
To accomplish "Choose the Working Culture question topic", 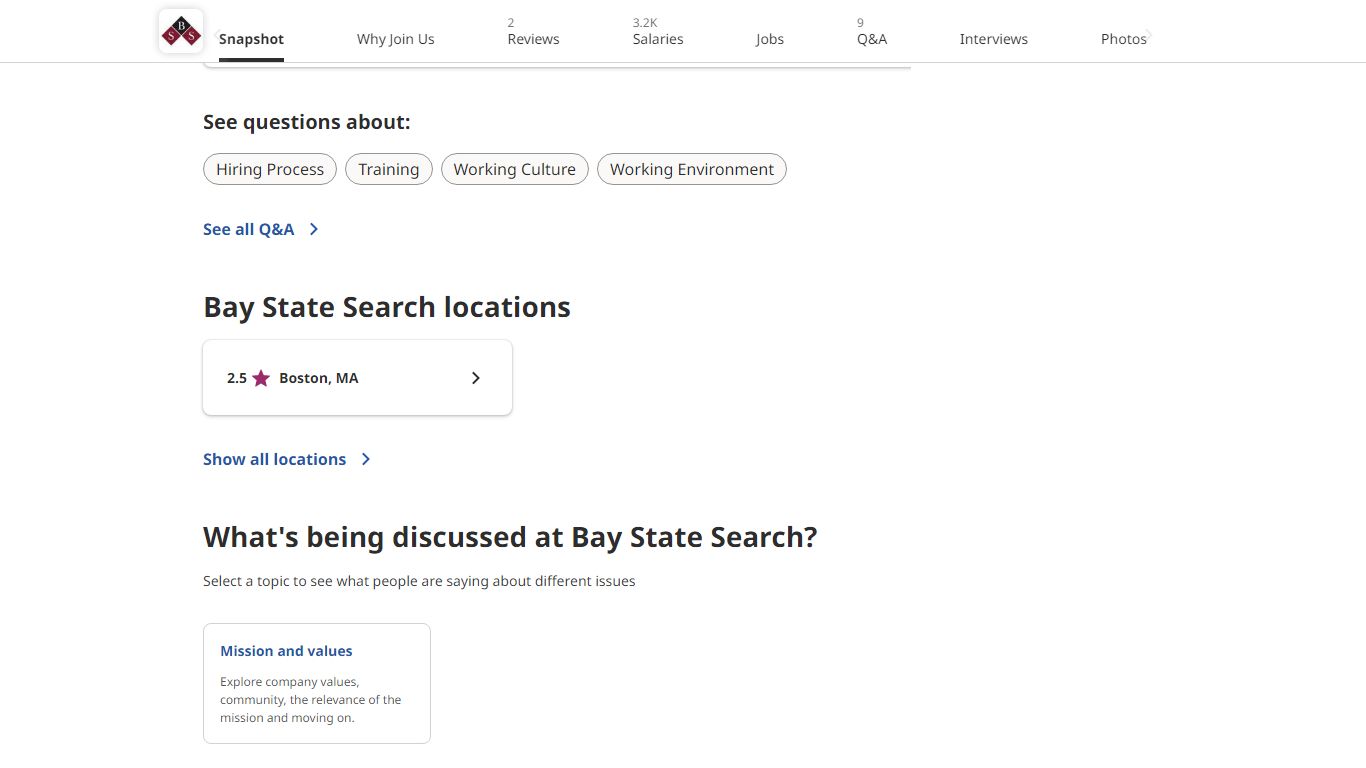I will (x=515, y=169).
